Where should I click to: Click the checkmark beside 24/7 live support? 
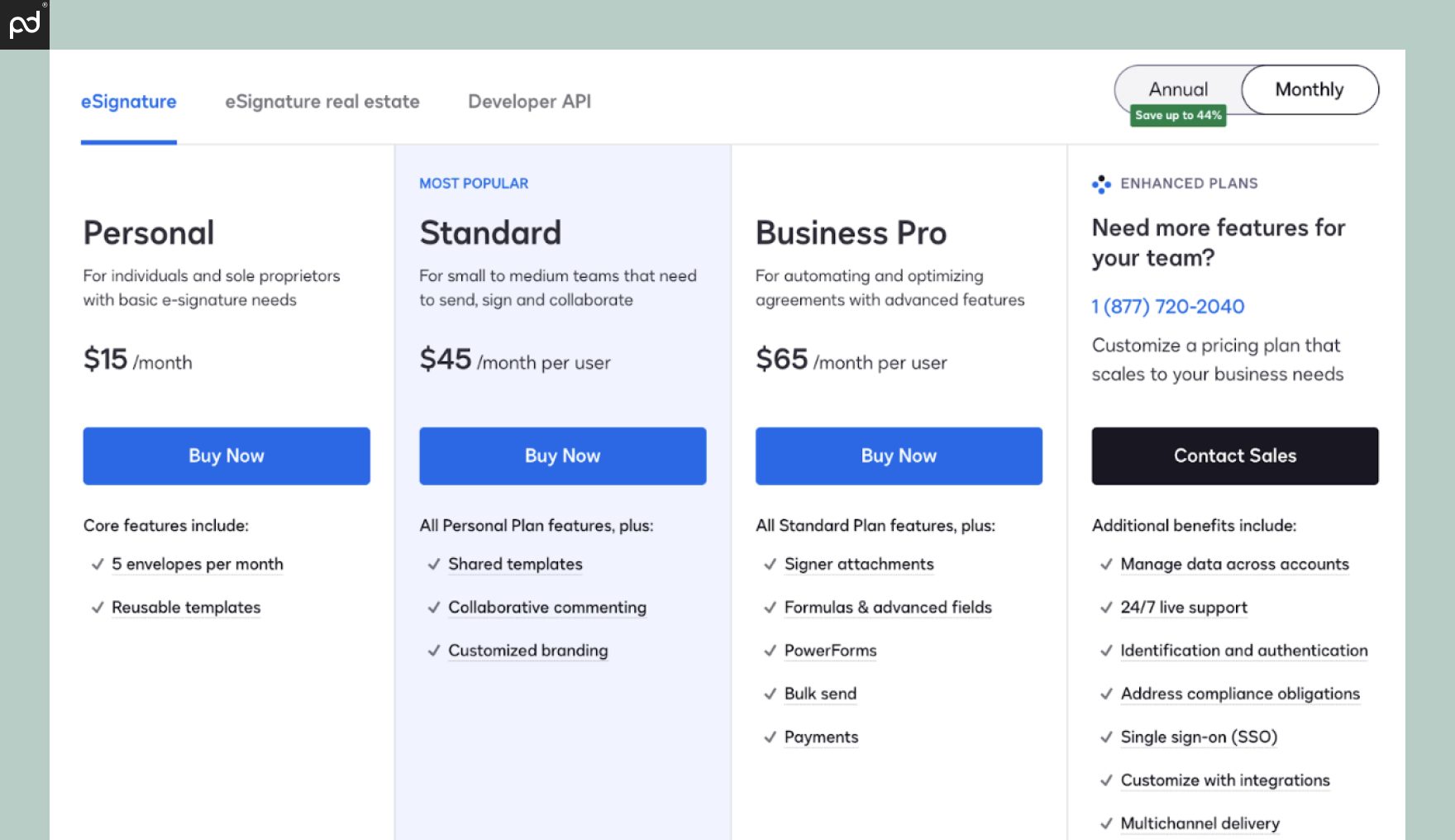(1105, 609)
